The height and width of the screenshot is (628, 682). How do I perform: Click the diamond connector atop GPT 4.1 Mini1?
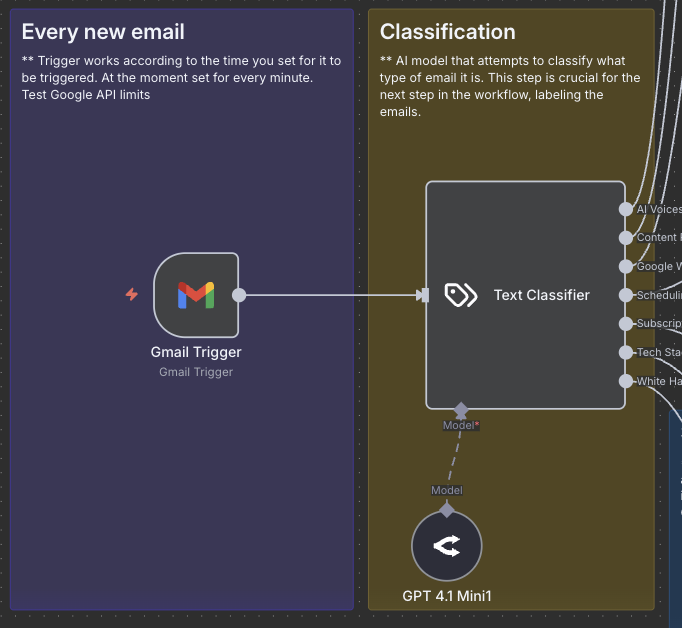tap(447, 510)
